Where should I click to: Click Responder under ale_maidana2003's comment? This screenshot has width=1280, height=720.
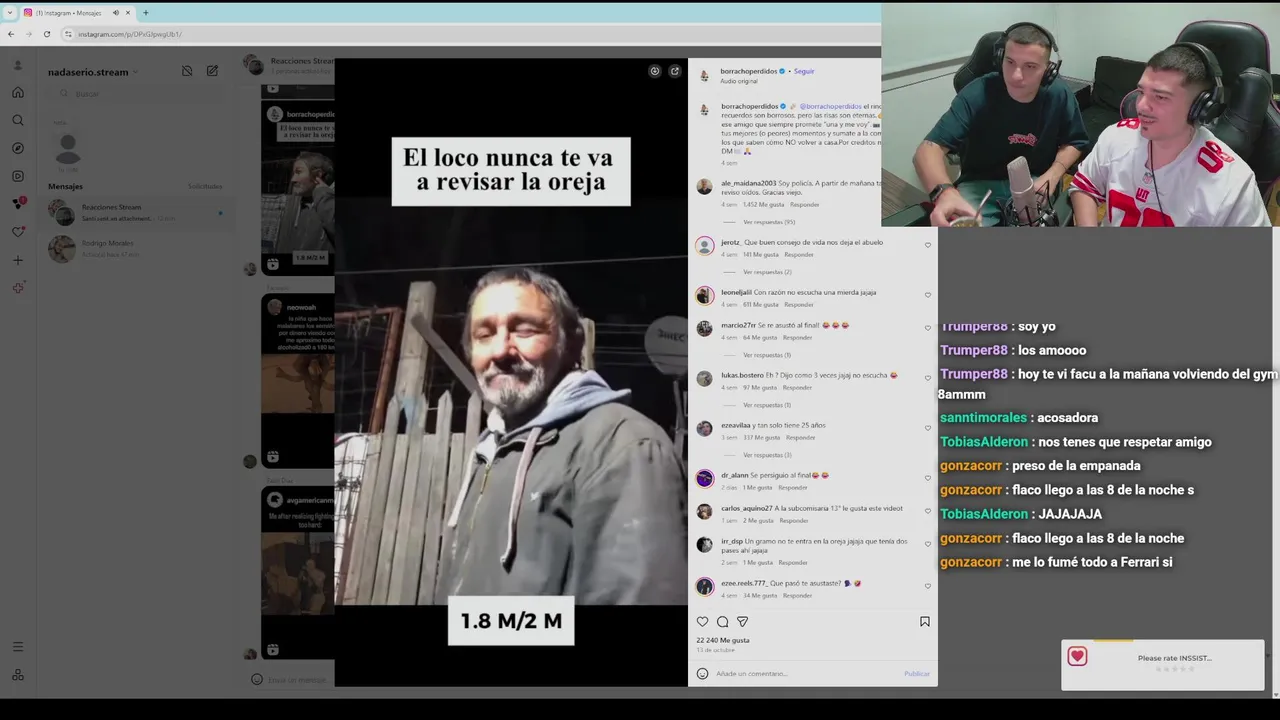(804, 204)
